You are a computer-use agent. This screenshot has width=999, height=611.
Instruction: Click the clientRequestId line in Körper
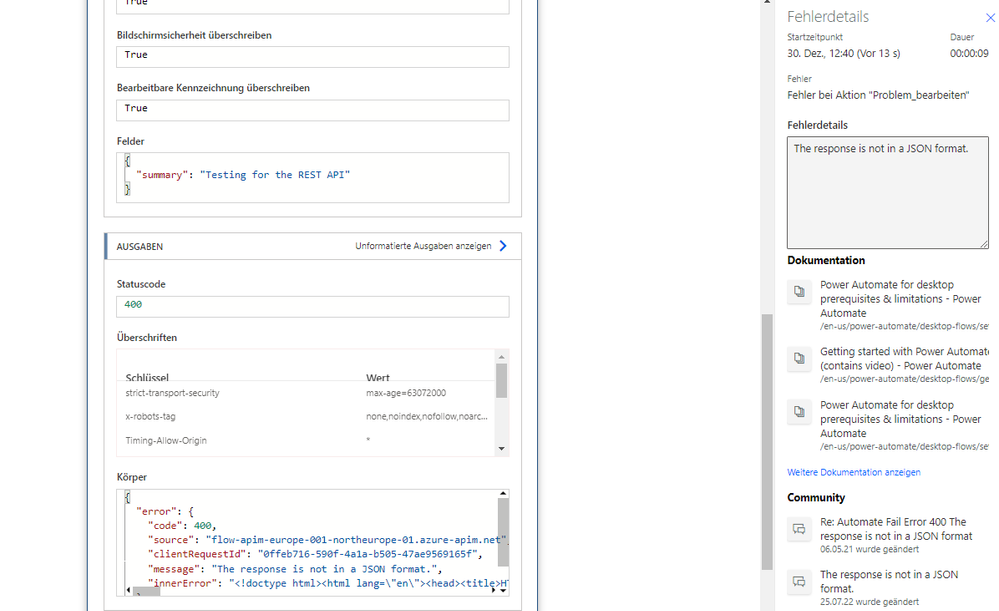[315, 554]
